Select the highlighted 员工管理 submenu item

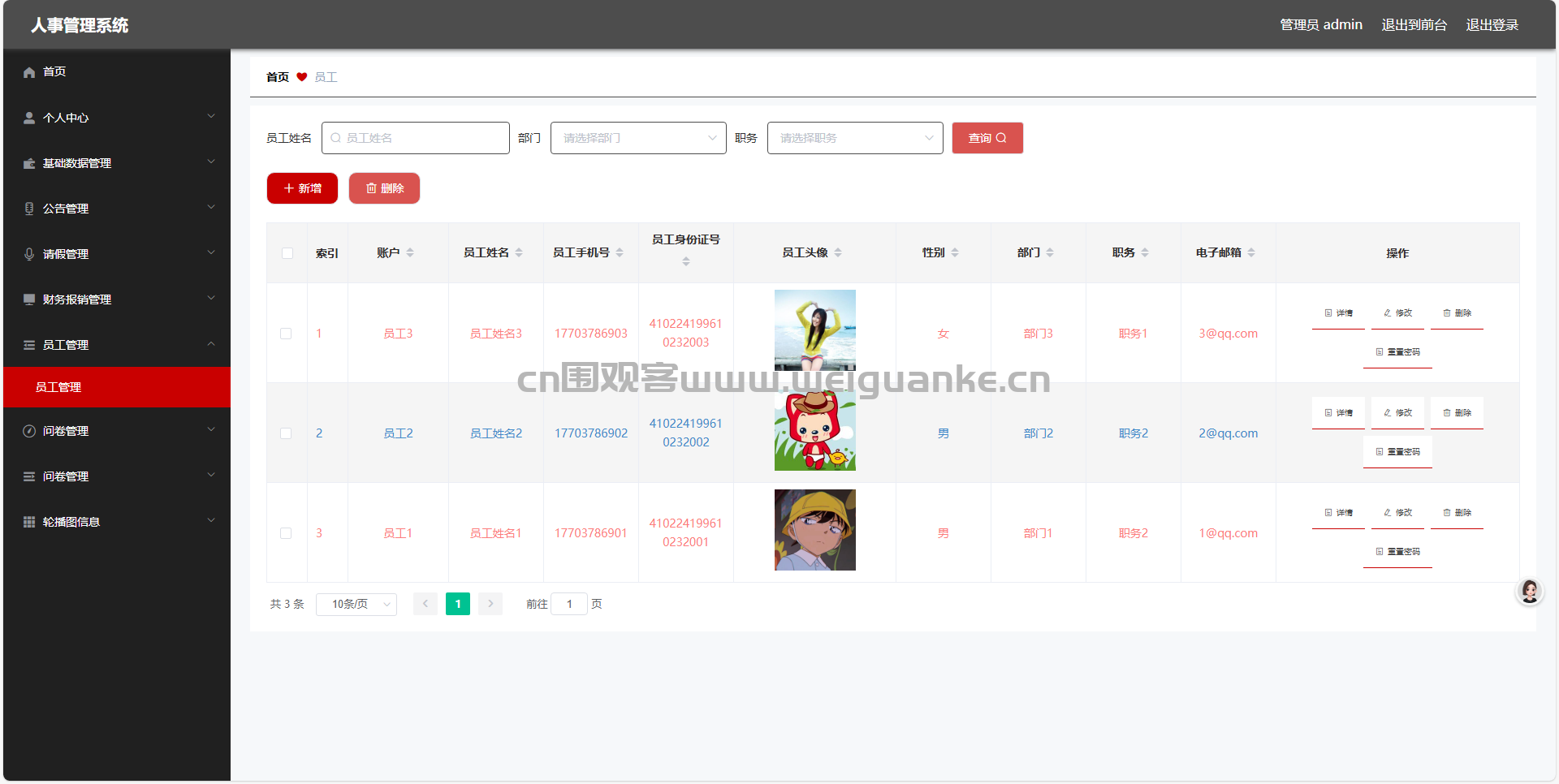coord(117,387)
